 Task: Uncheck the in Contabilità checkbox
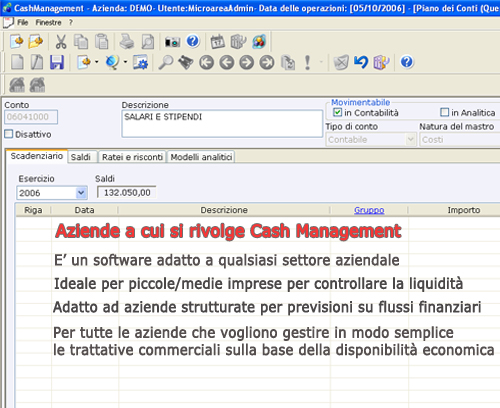[337, 112]
